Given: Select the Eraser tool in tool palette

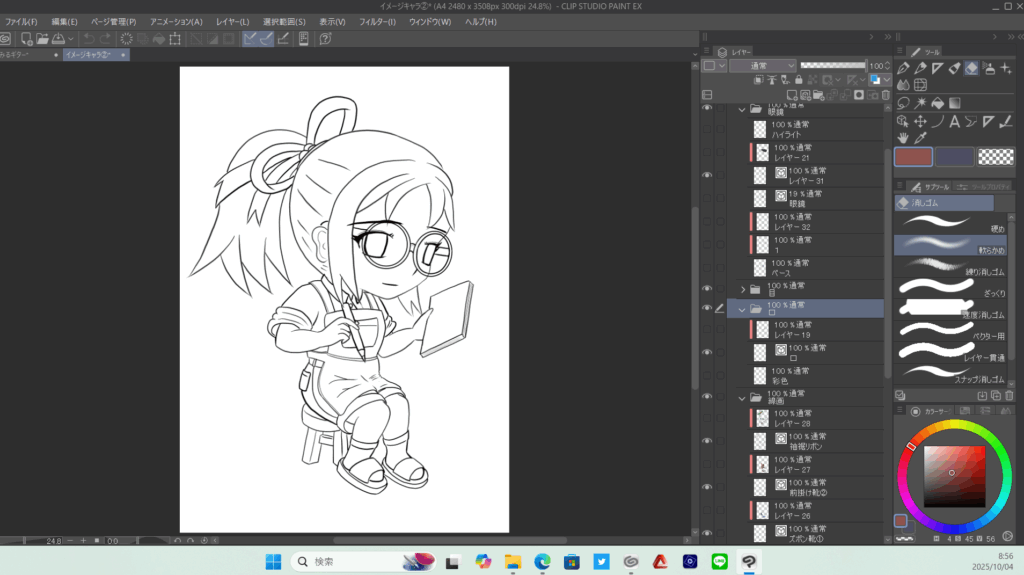Looking at the screenshot, I should (971, 68).
